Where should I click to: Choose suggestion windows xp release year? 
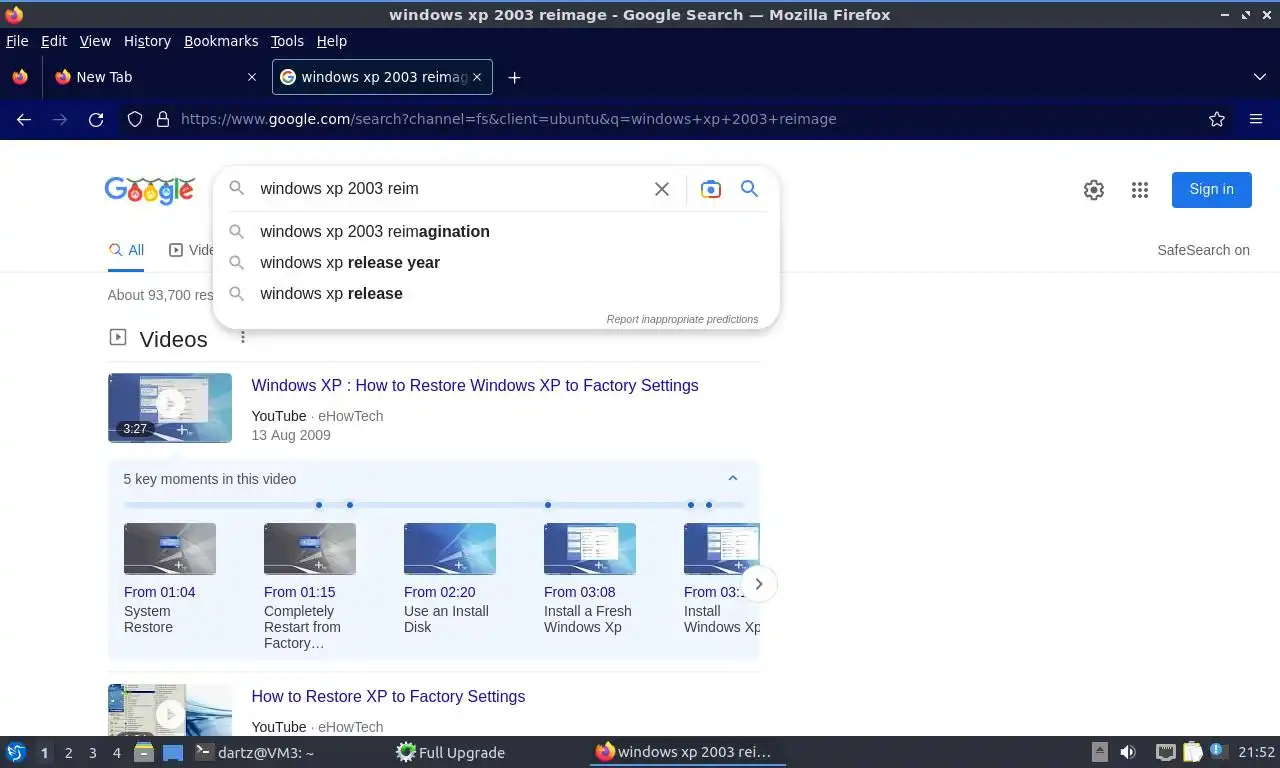pos(496,262)
